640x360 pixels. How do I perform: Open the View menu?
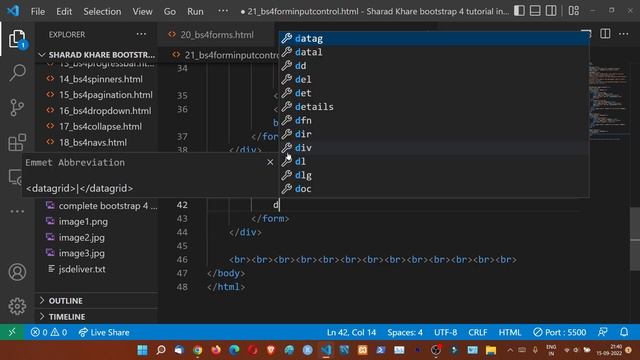[x=142, y=11]
